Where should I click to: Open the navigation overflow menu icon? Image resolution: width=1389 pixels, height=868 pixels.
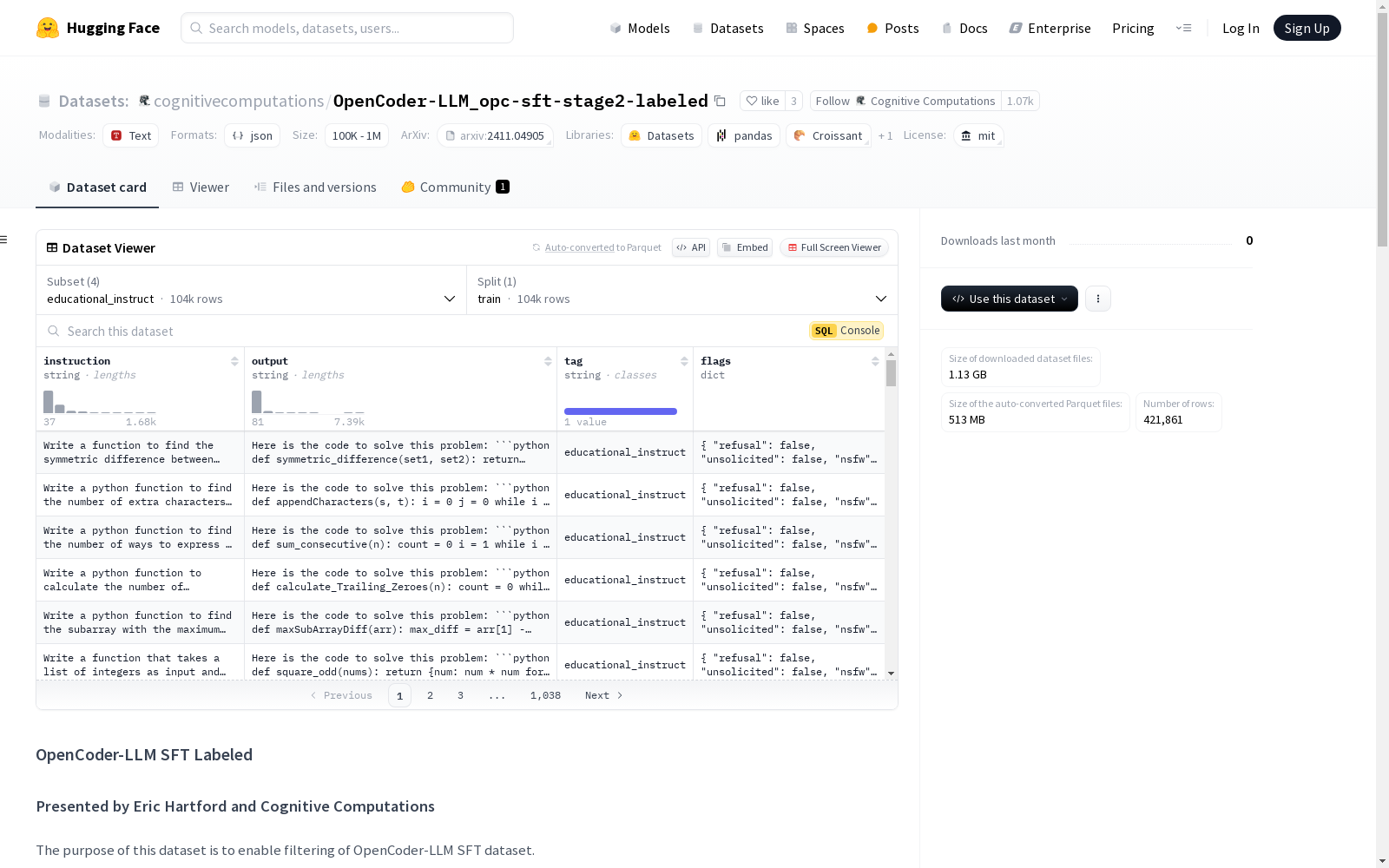click(x=1183, y=28)
